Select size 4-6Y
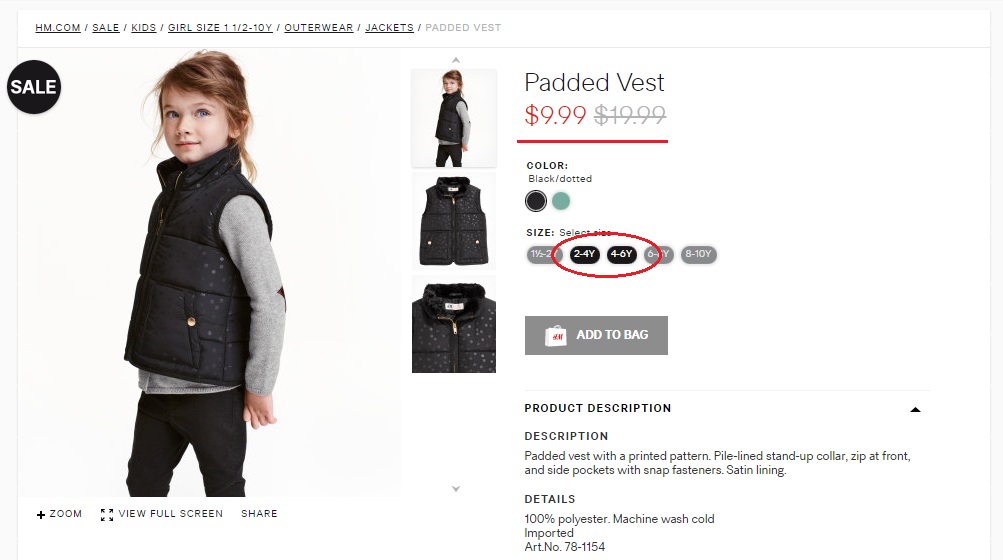 (x=621, y=254)
